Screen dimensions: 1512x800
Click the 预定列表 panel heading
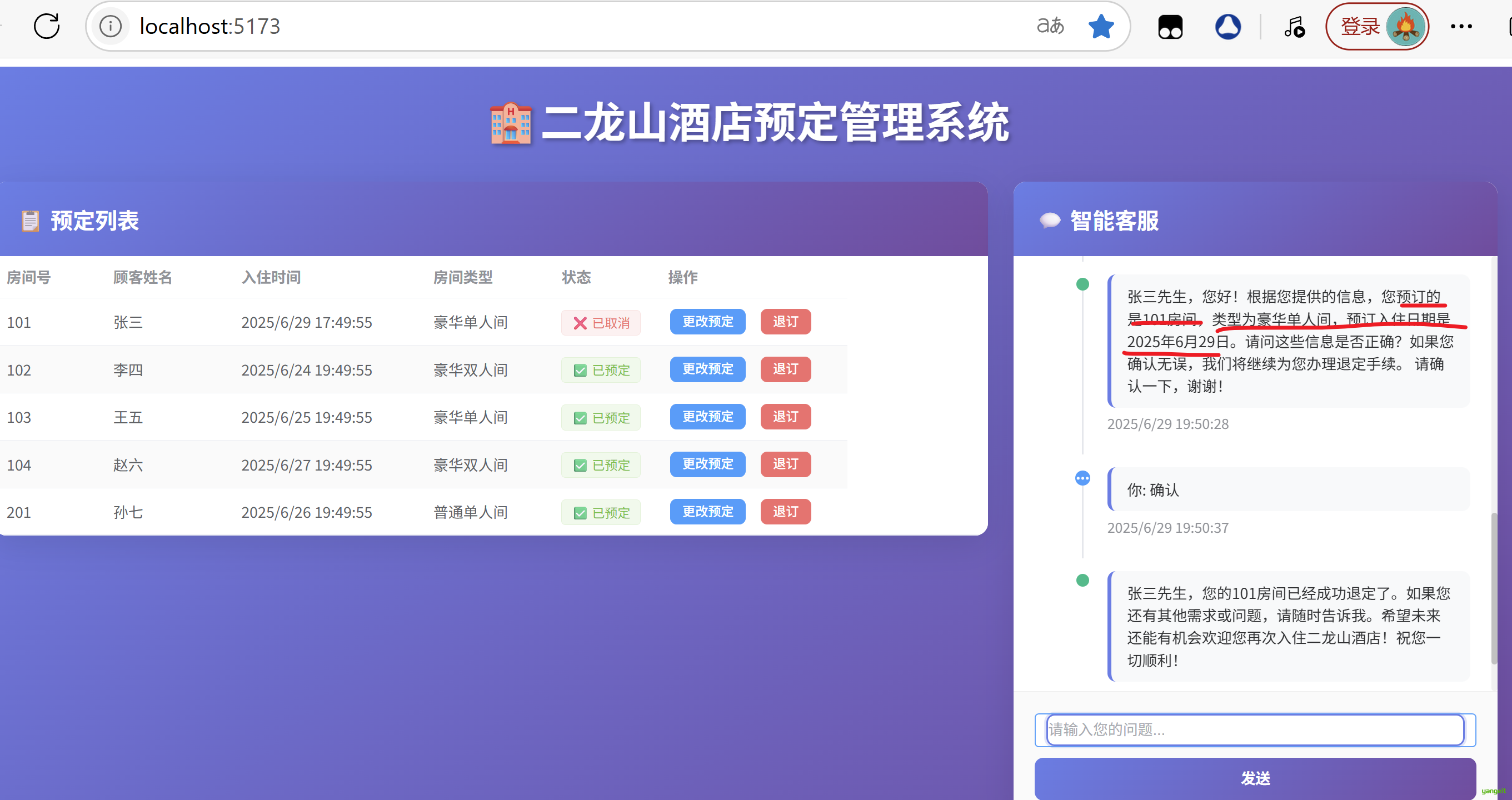point(94,221)
